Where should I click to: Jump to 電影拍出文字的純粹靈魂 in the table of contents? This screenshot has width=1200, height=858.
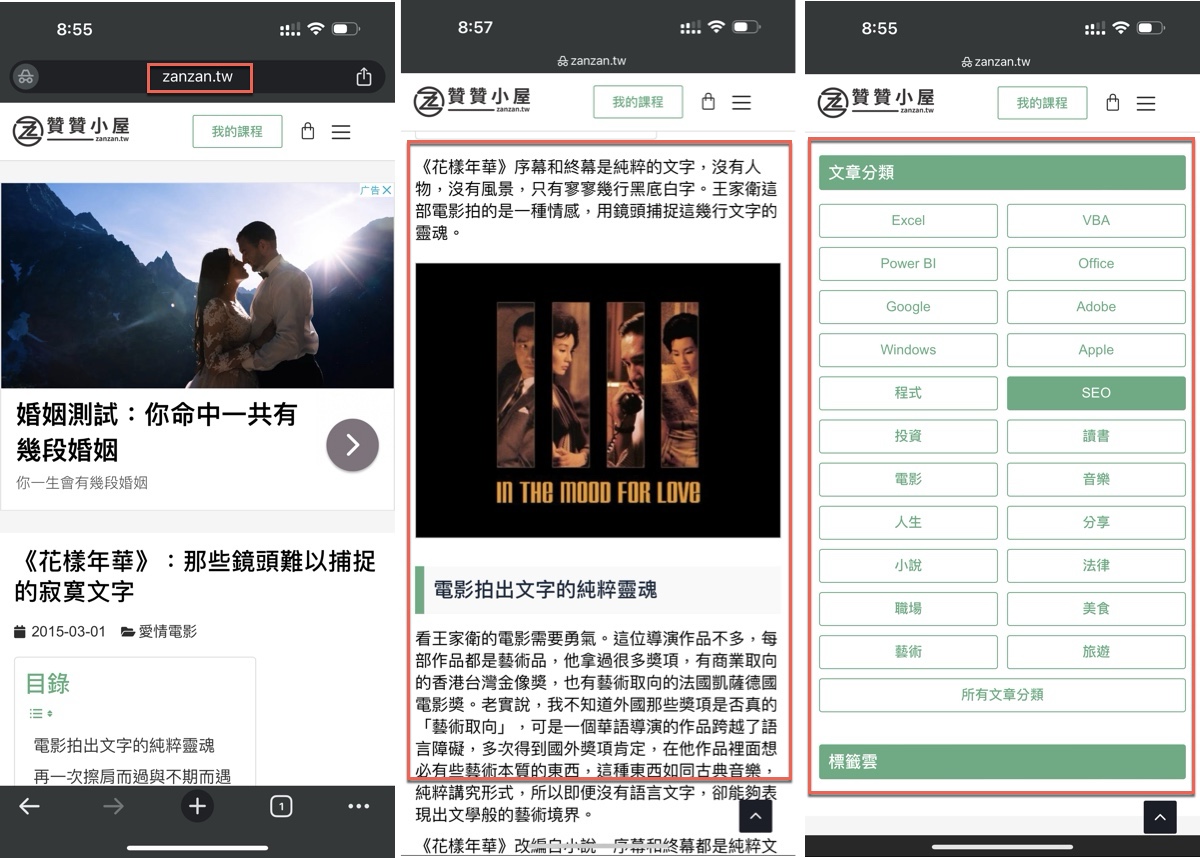click(124, 745)
